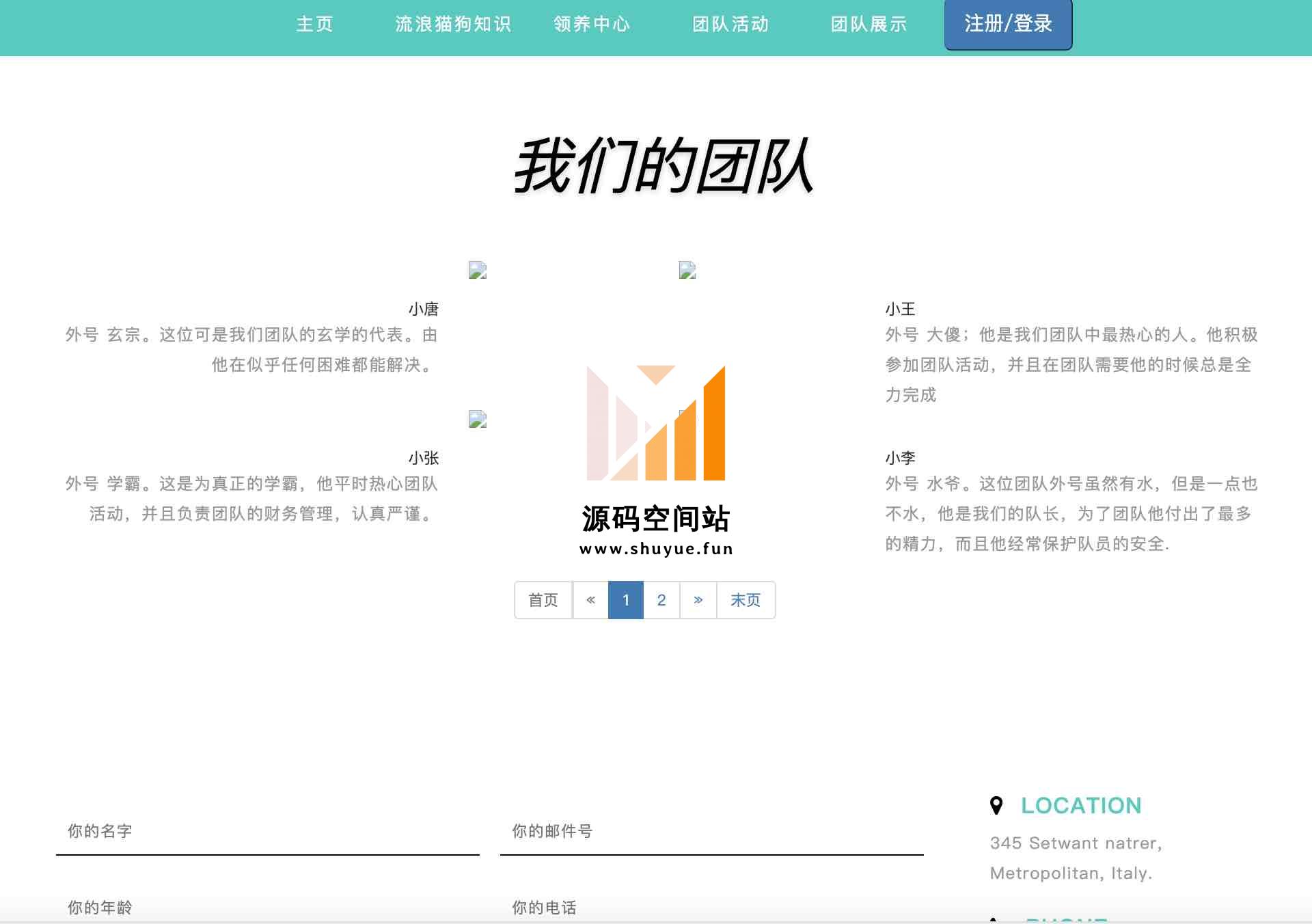Click broken image icon left of 小王
Viewport: 1312px width, 924px height.
(x=687, y=270)
